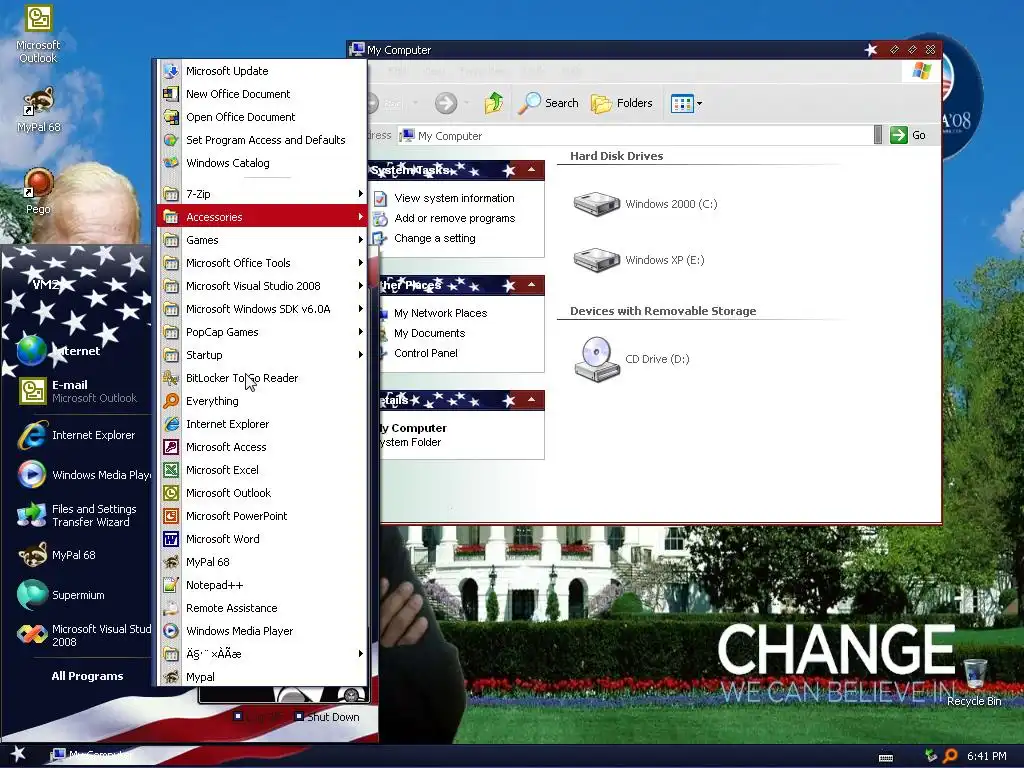Image resolution: width=1024 pixels, height=768 pixels.
Task: Start Microsoft Excel
Action: point(261,470)
